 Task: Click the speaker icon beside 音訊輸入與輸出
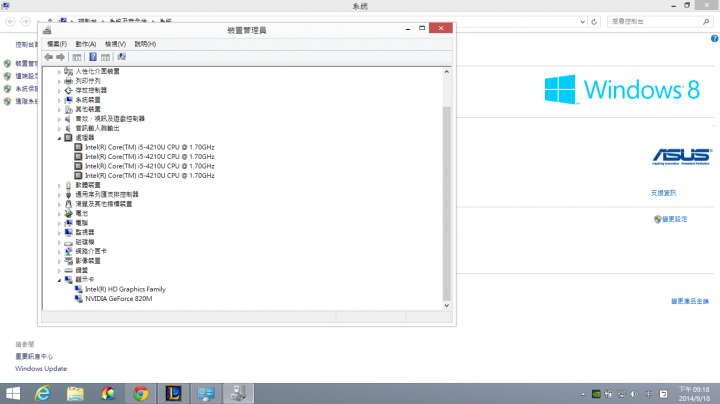point(68,128)
